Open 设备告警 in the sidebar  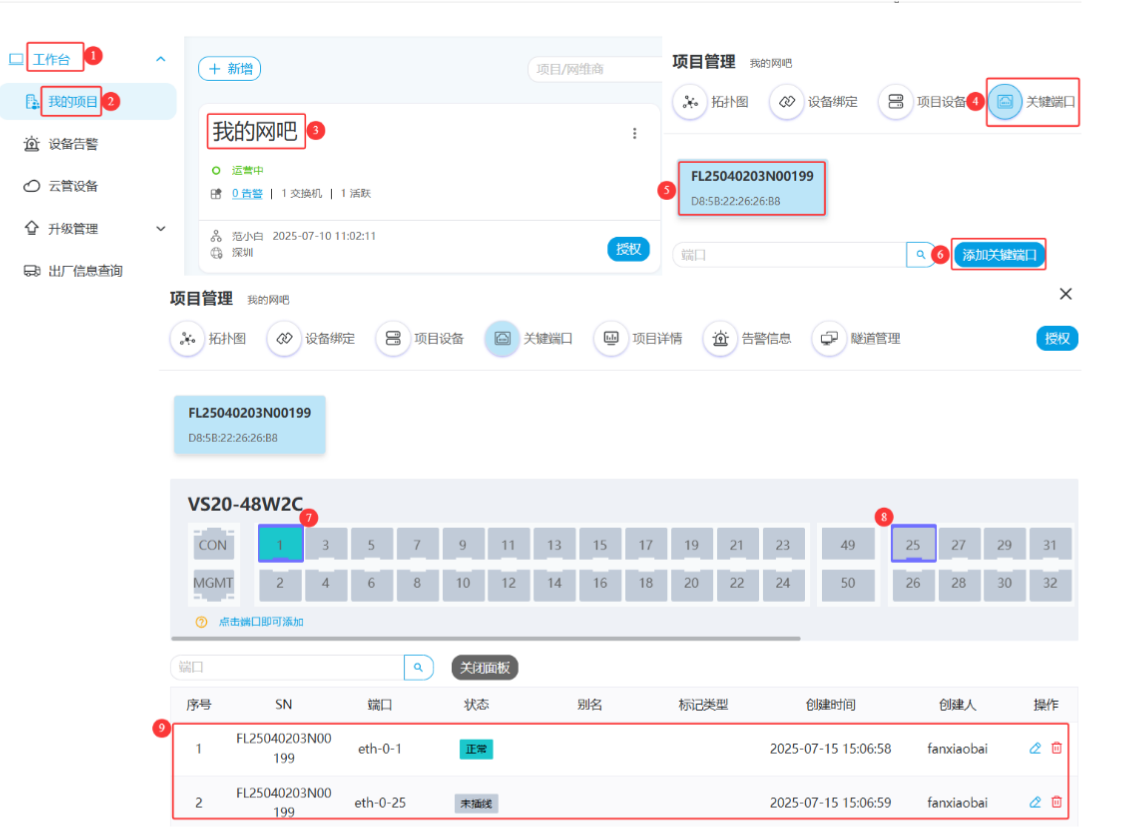coord(73,144)
